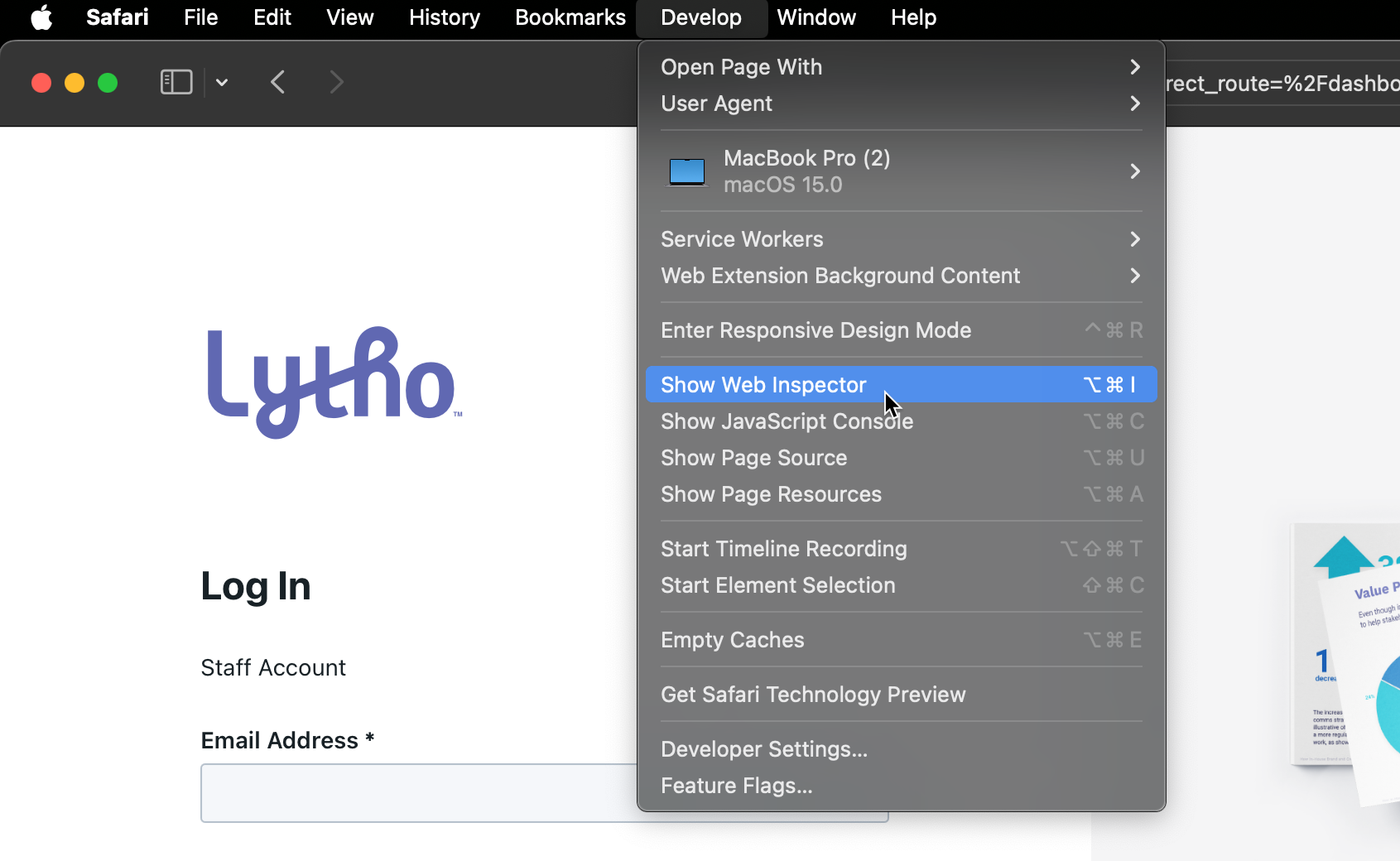The height and width of the screenshot is (861, 1400).
Task: Choose Enter Responsive Design Mode
Action: click(x=901, y=330)
